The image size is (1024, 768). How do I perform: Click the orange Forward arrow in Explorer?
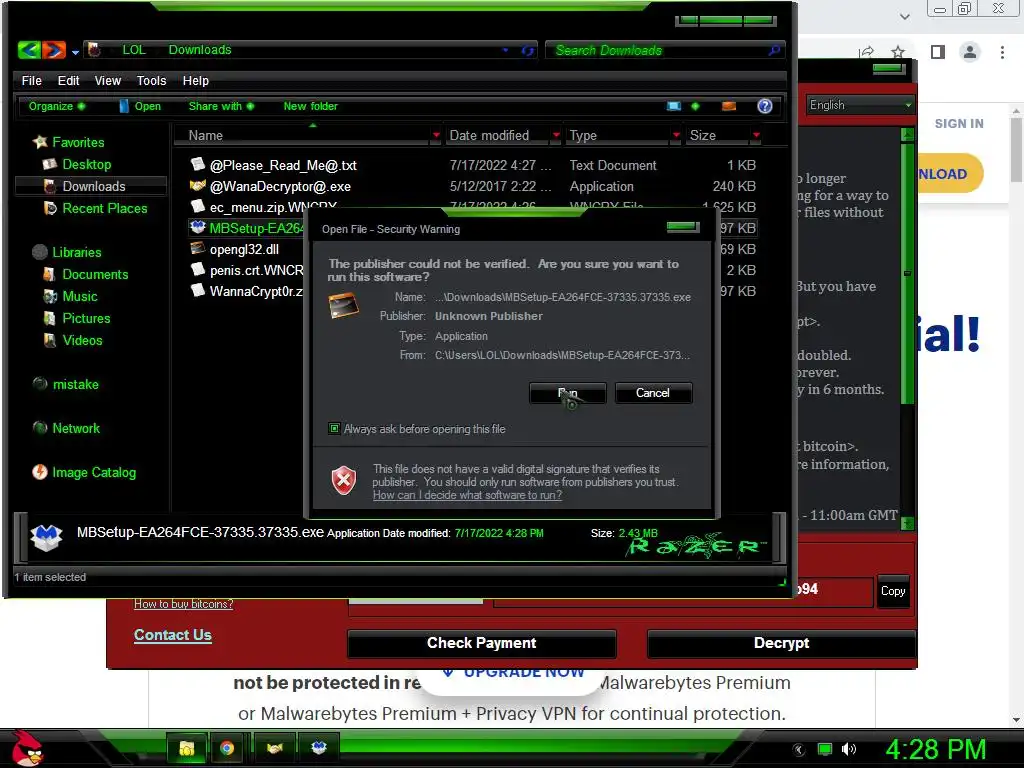(54, 50)
